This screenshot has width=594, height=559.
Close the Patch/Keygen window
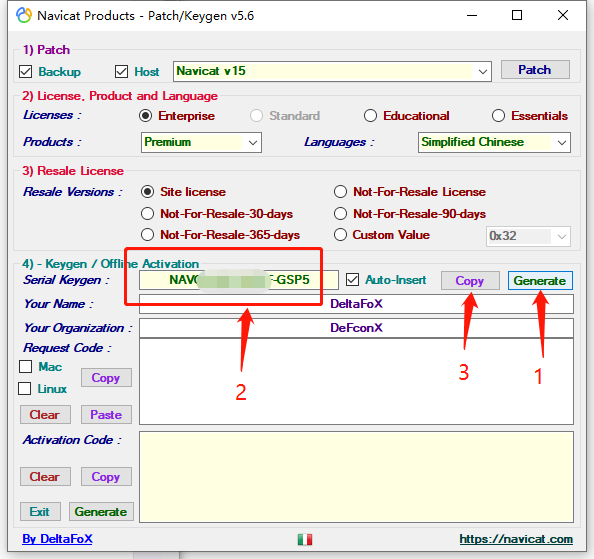tap(563, 16)
